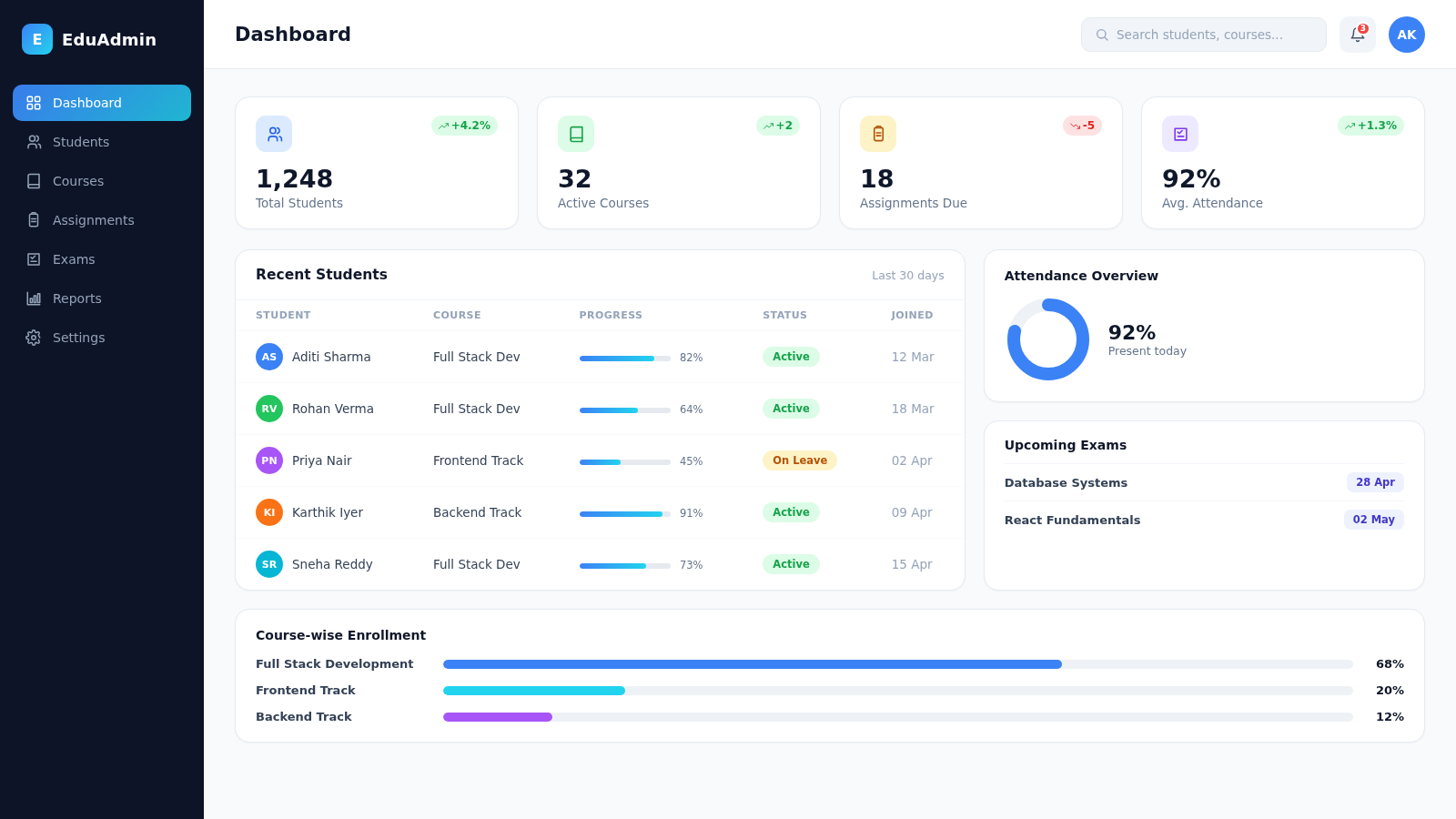Click Priya Nair's Frontend Track course cell
Viewport: 1456px width, 819px height.
pos(478,460)
